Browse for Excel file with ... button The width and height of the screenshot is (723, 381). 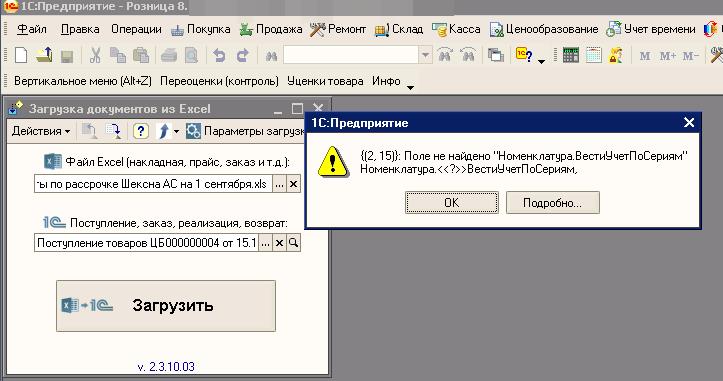click(279, 184)
